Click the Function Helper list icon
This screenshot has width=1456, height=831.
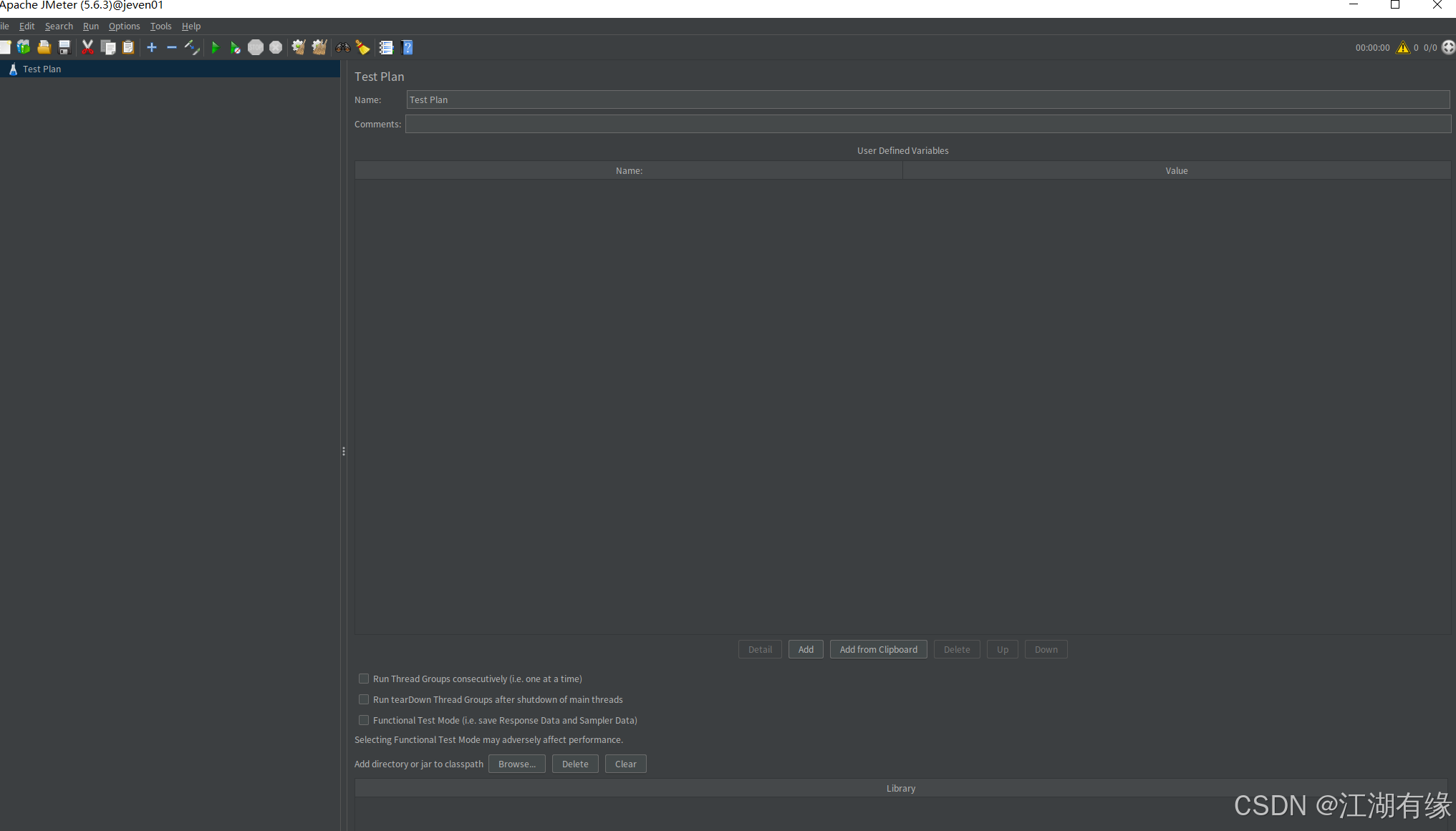[x=386, y=47]
